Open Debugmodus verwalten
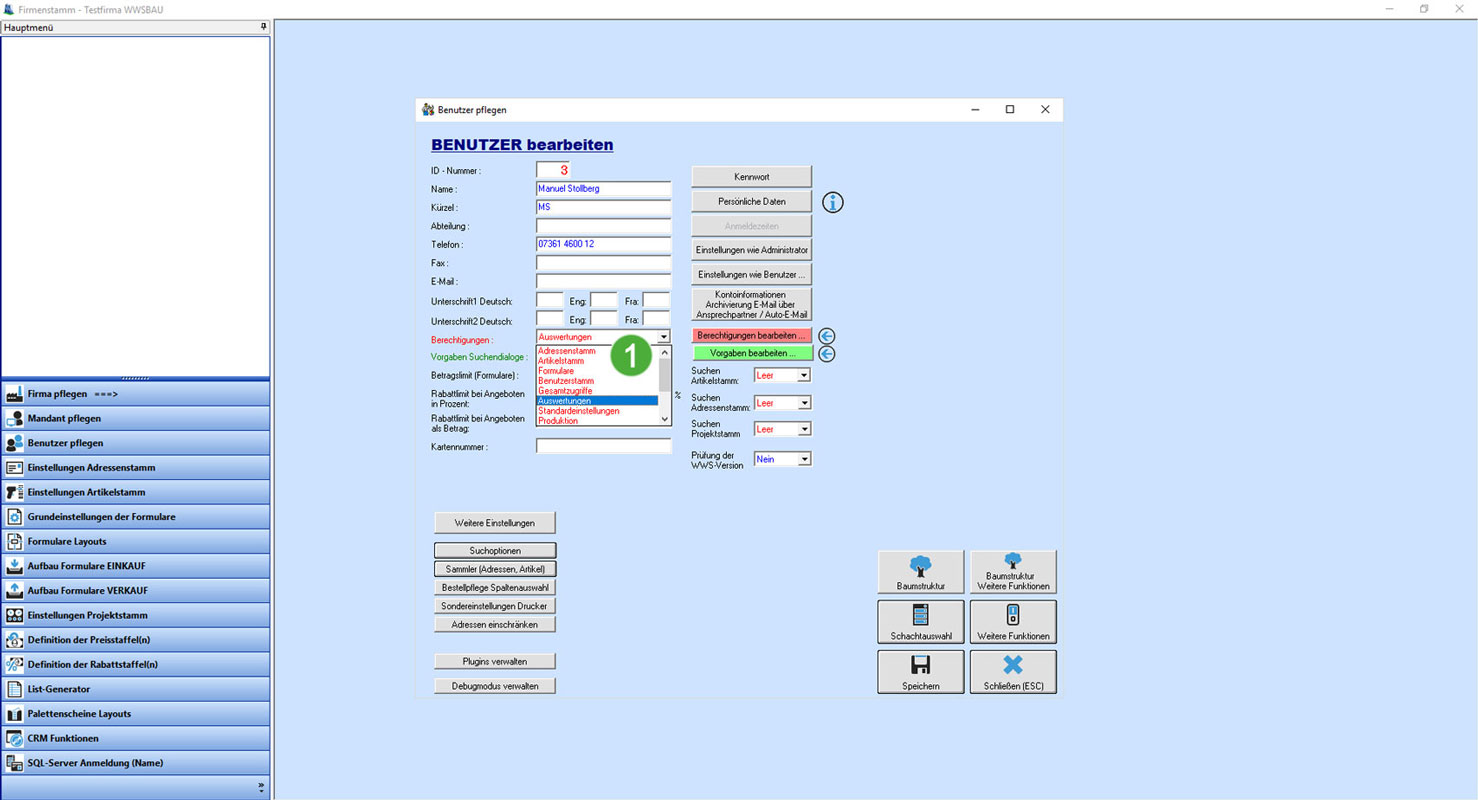 (495, 686)
